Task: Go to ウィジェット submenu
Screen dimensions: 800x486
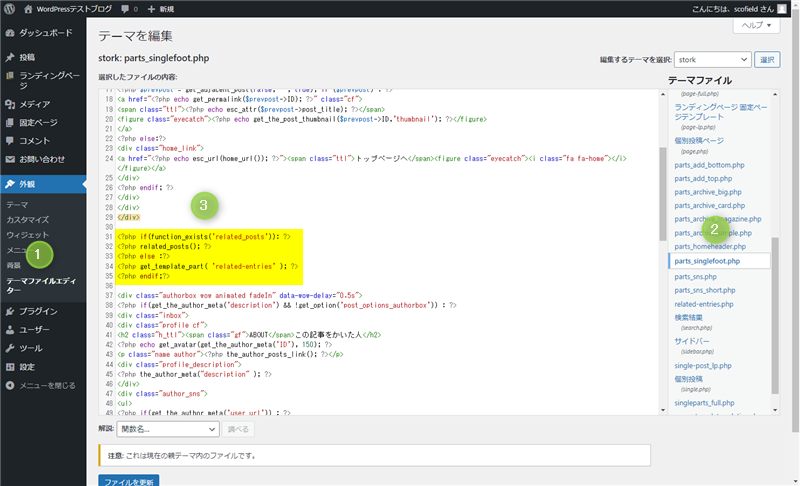Action: click(x=28, y=235)
